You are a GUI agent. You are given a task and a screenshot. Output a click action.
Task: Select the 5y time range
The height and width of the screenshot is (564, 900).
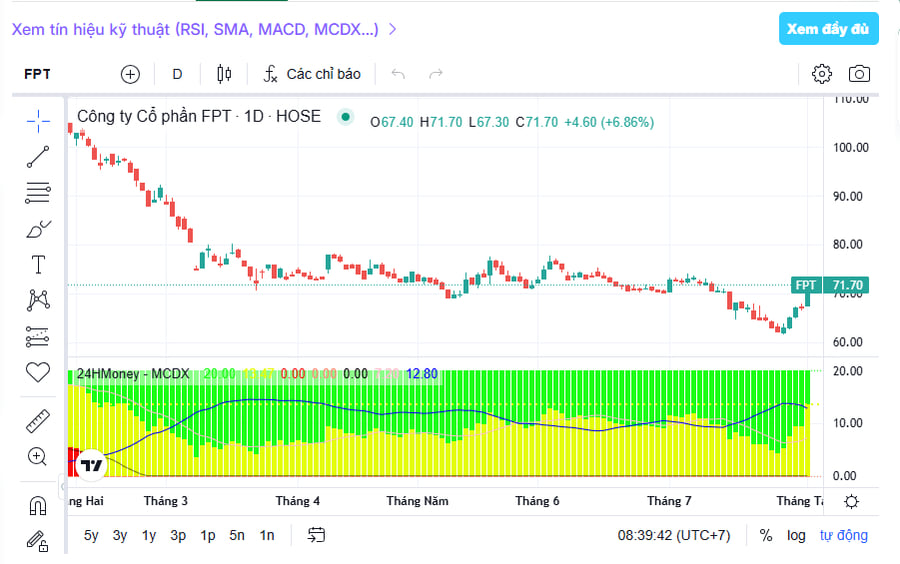coord(91,535)
